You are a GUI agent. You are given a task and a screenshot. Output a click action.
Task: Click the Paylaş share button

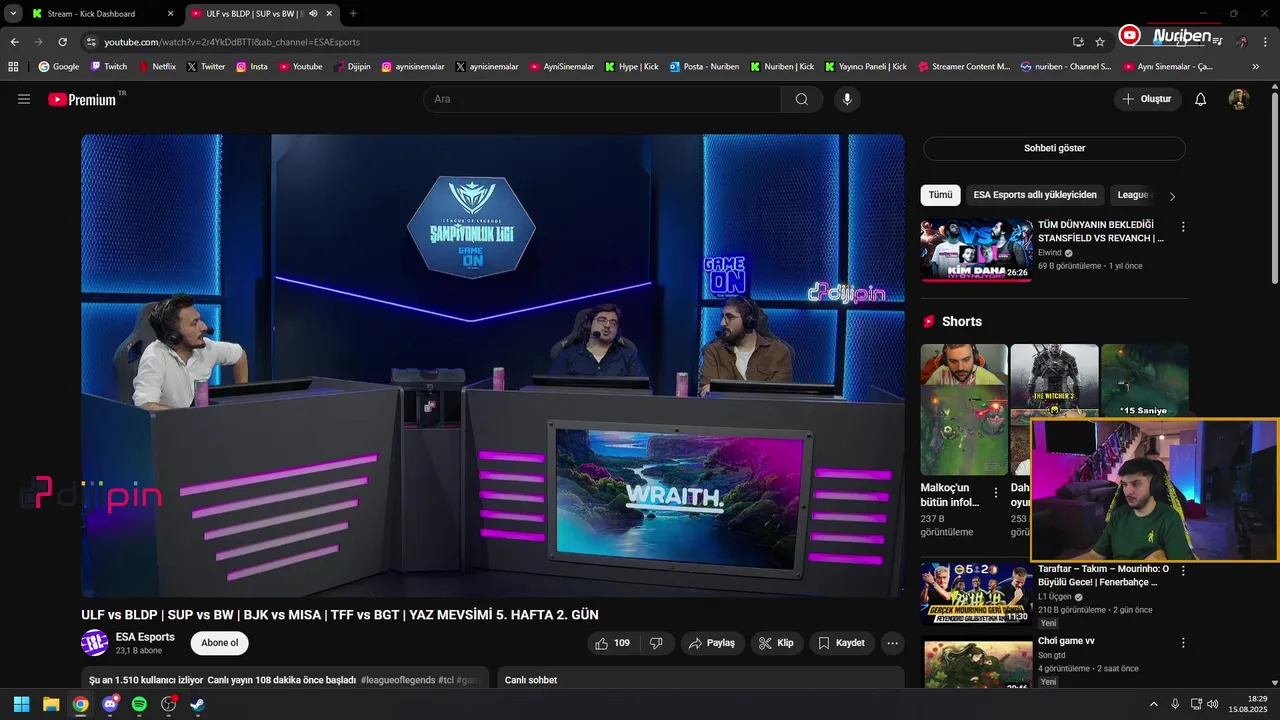pyautogui.click(x=712, y=643)
